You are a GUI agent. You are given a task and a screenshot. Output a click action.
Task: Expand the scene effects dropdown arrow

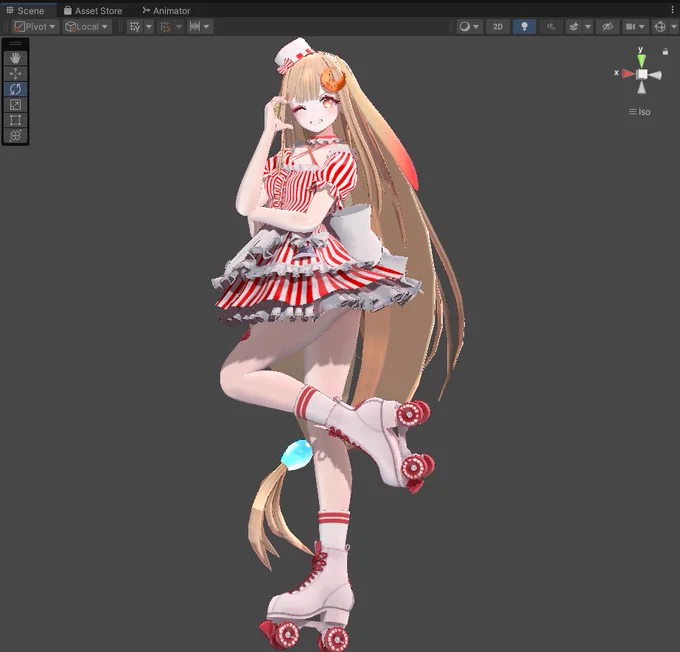pyautogui.click(x=588, y=27)
